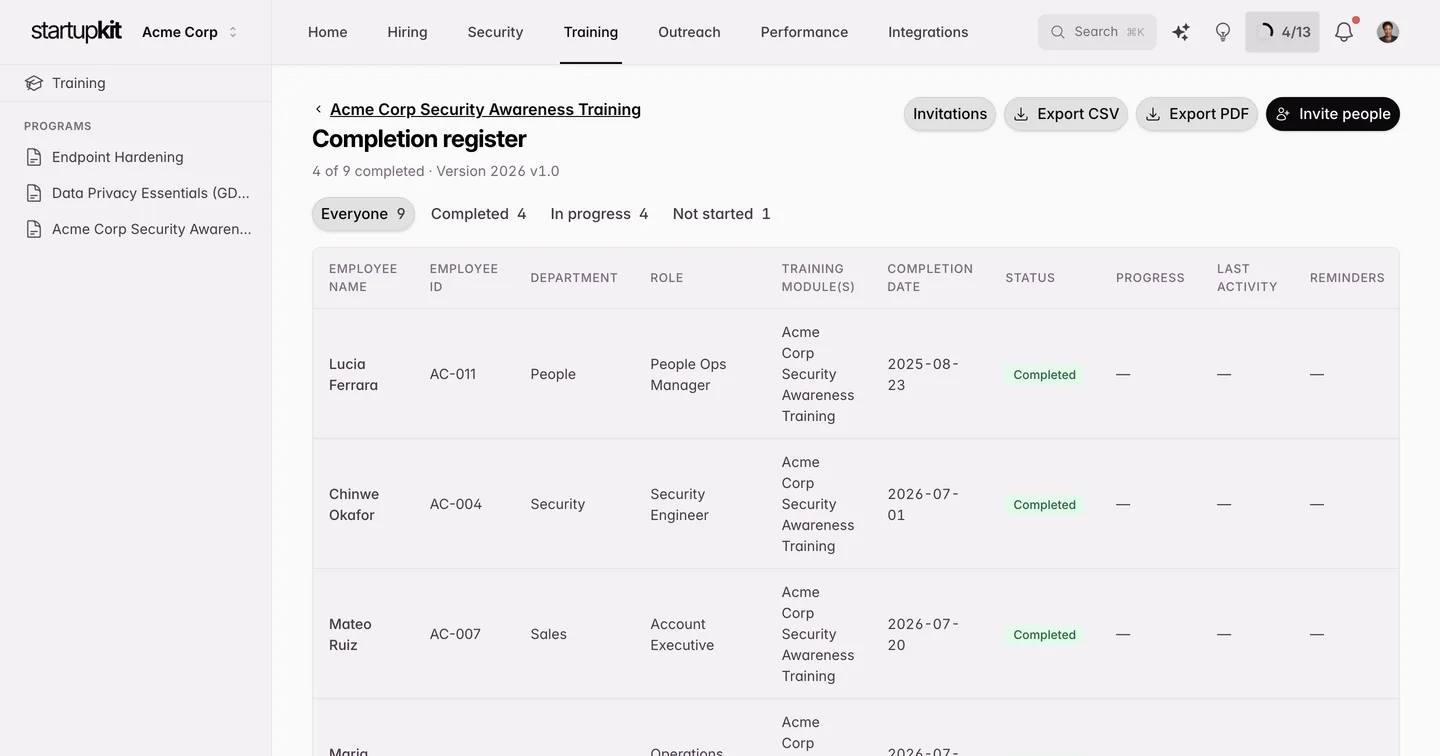Export the register as PDF
Screen dimensions: 1440x756
tap(1197, 114)
